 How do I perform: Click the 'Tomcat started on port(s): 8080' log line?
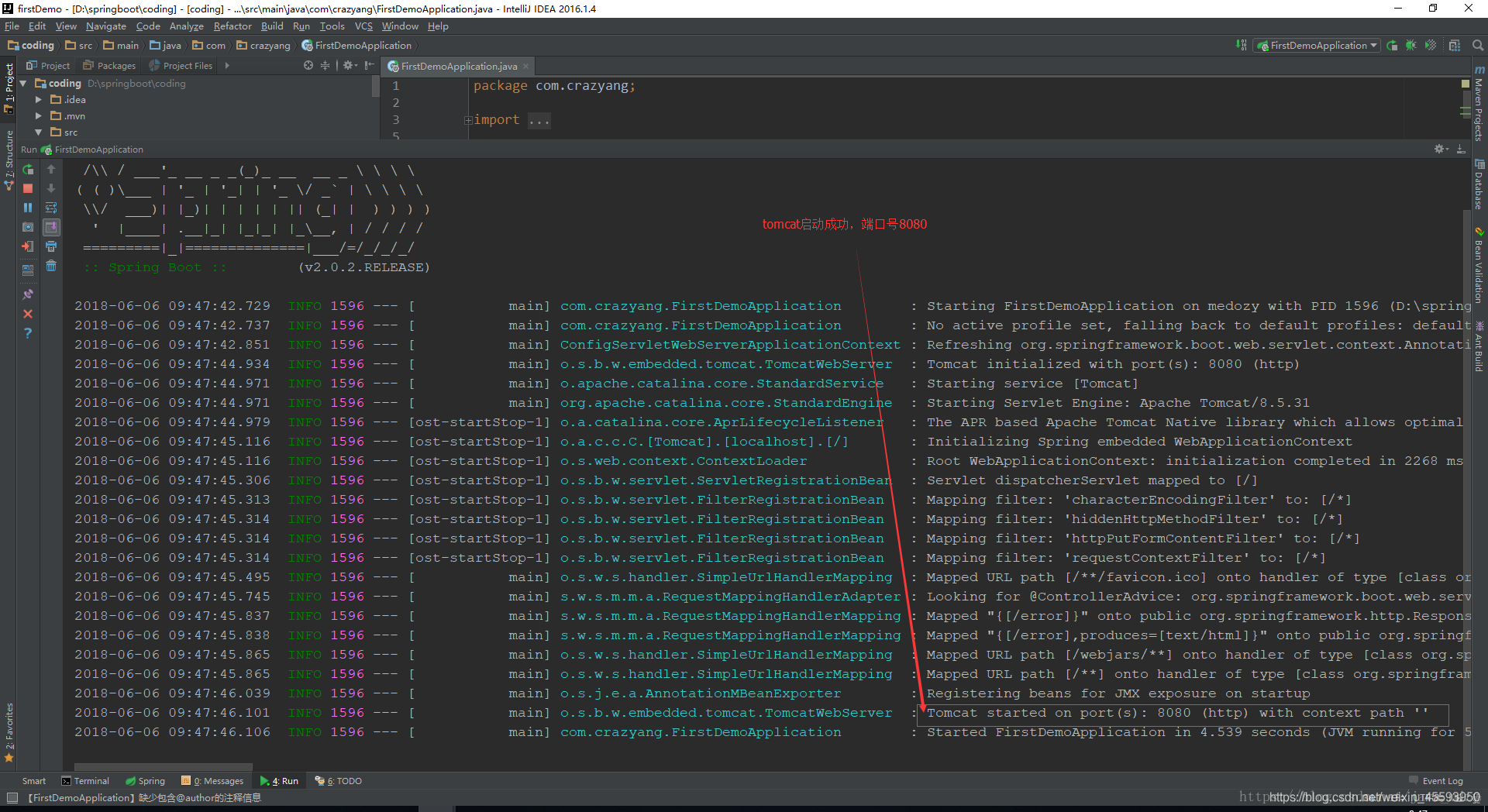[1177, 713]
